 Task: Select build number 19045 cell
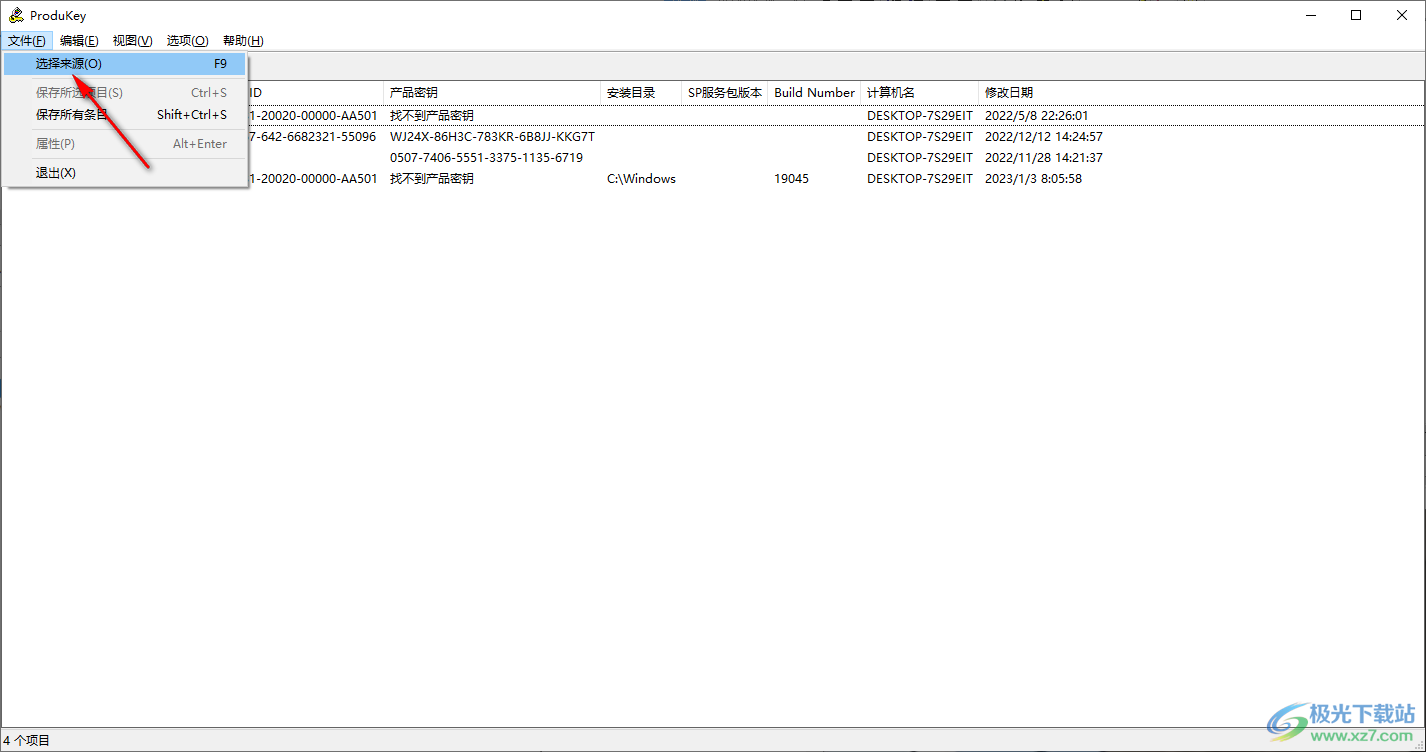792,179
